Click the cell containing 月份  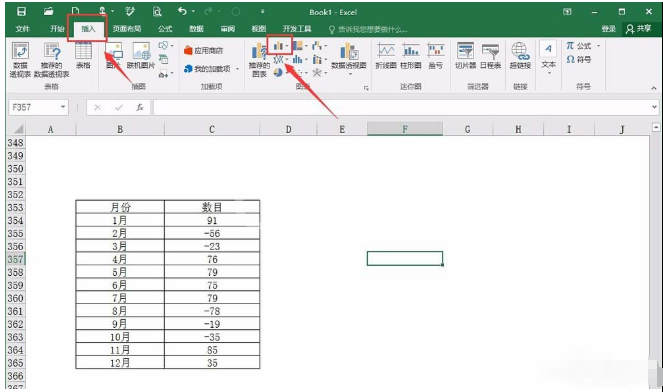point(120,207)
